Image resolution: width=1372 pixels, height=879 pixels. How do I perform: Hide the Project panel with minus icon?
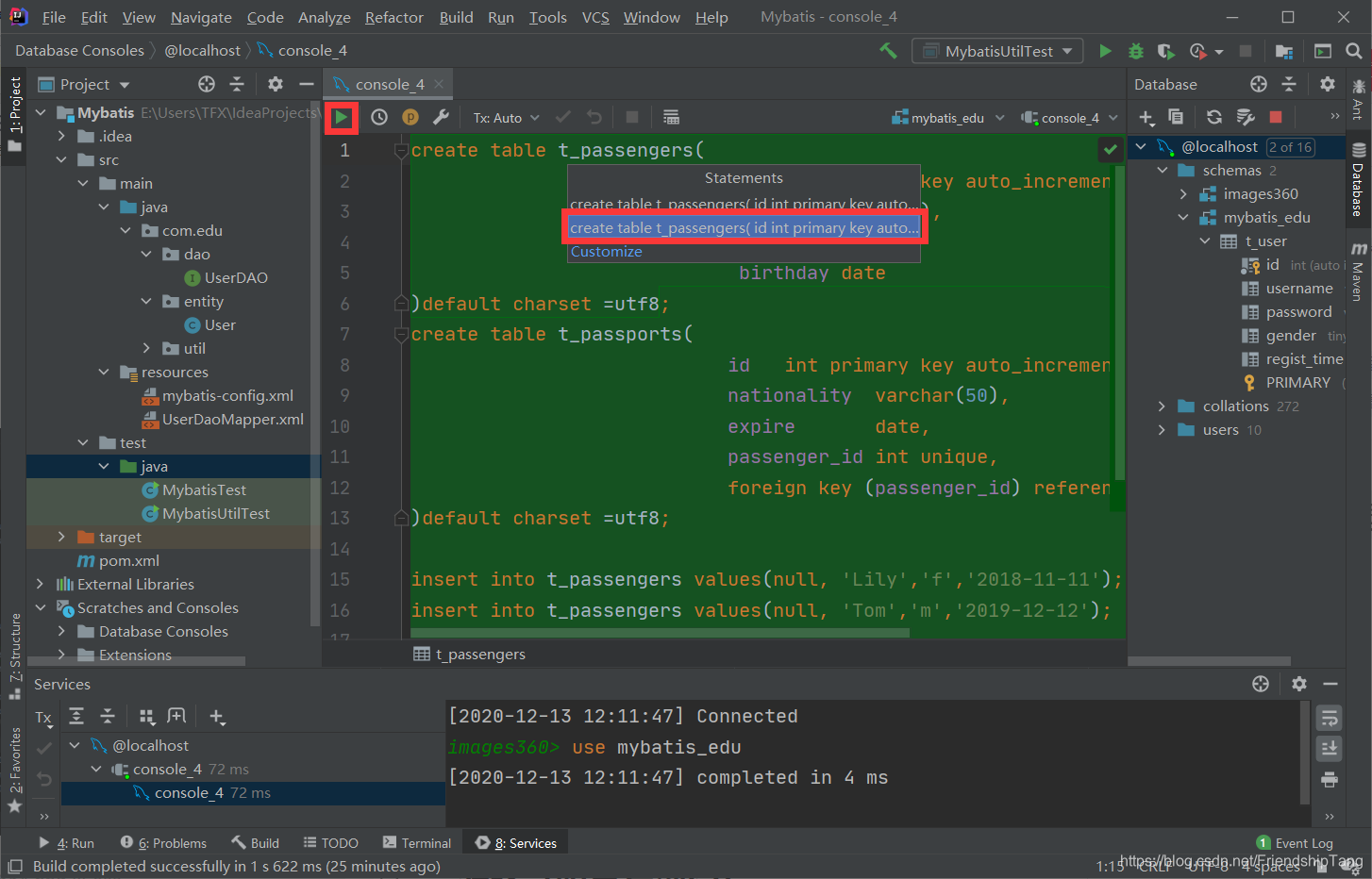[x=306, y=85]
